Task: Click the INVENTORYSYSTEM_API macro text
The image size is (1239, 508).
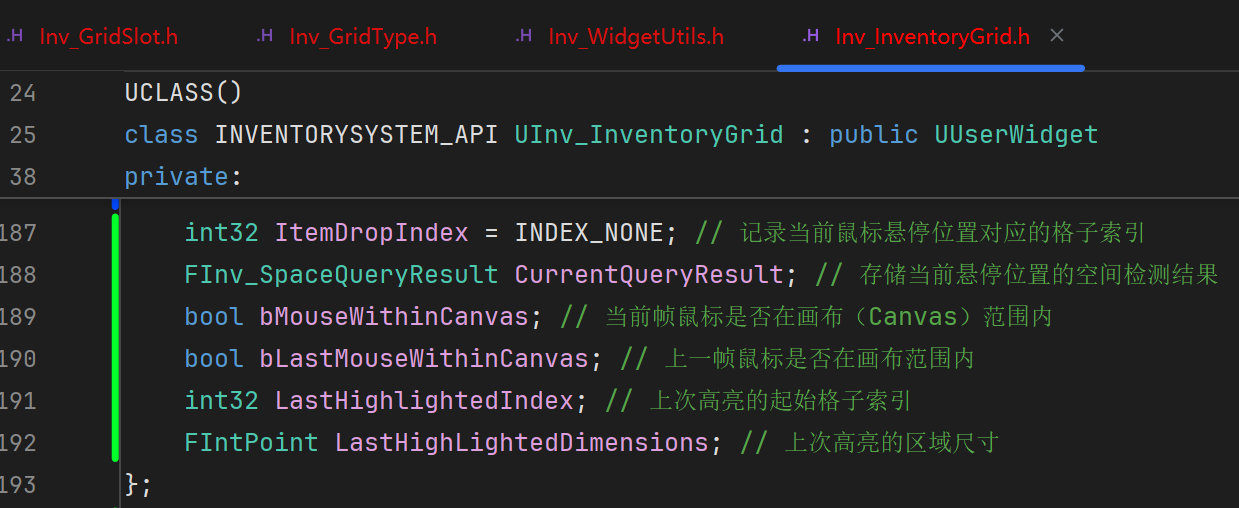Action: [357, 134]
